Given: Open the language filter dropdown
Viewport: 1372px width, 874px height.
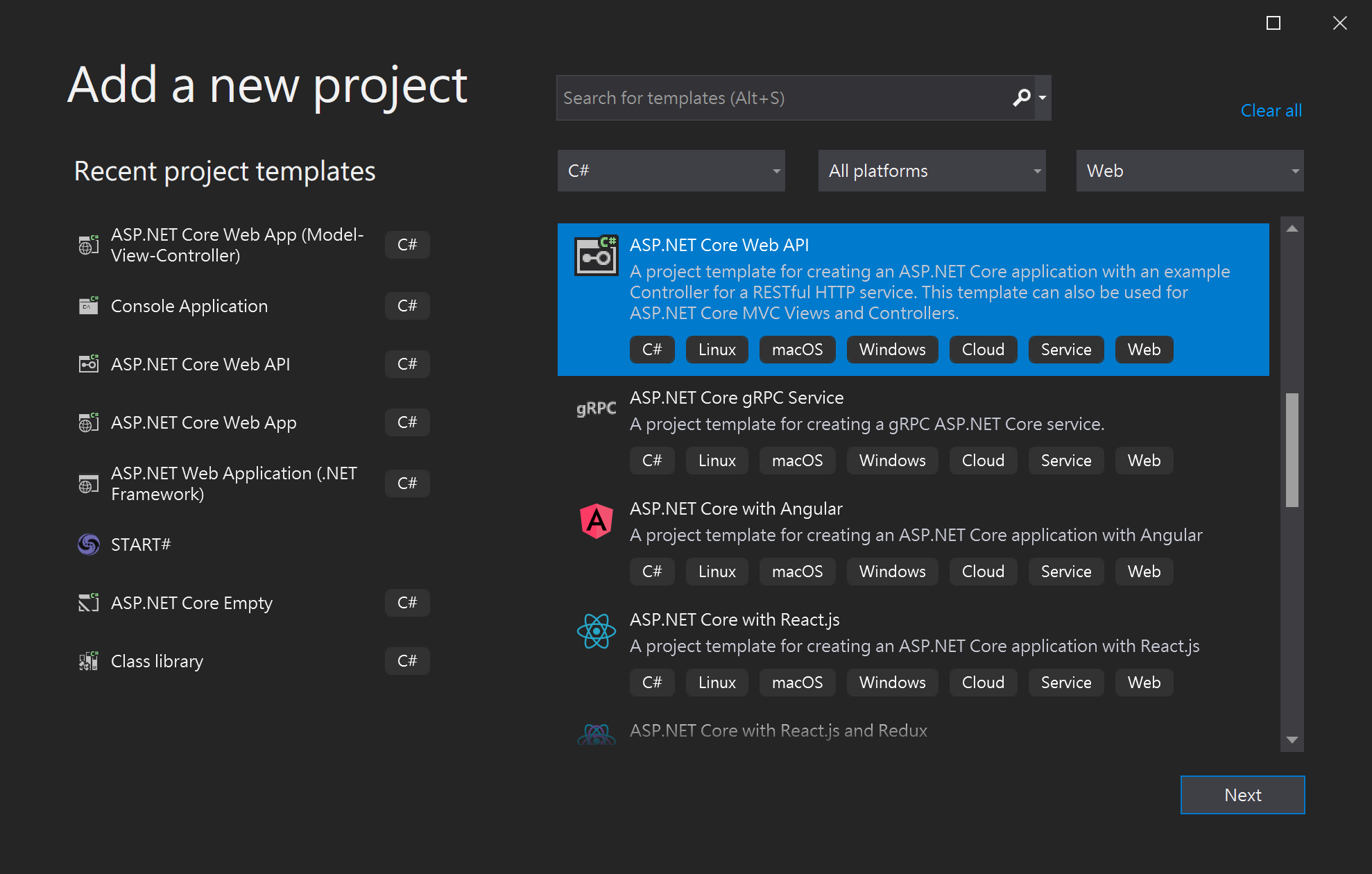Looking at the screenshot, I should click(x=671, y=170).
